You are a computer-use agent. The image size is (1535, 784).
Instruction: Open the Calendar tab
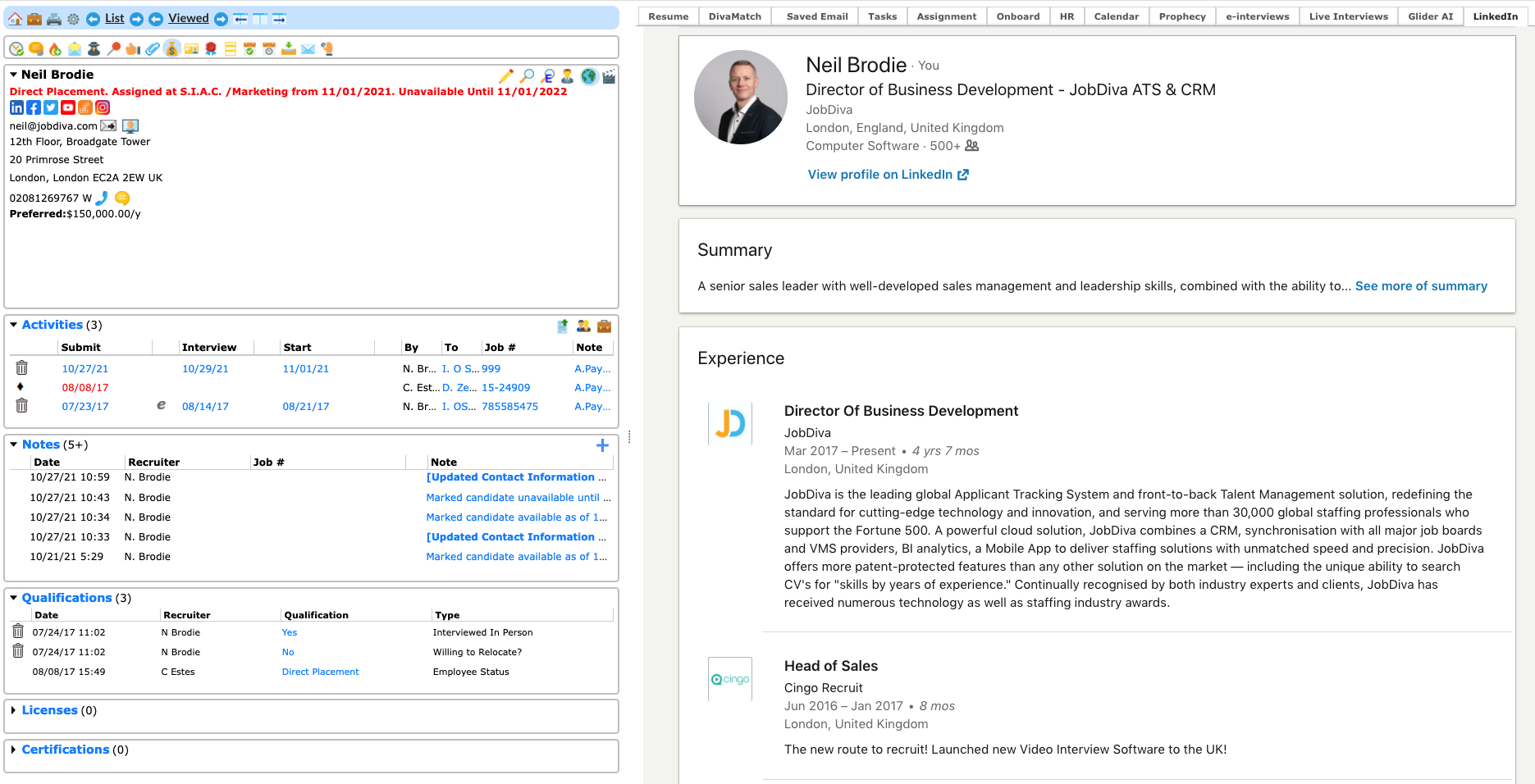click(x=1116, y=16)
